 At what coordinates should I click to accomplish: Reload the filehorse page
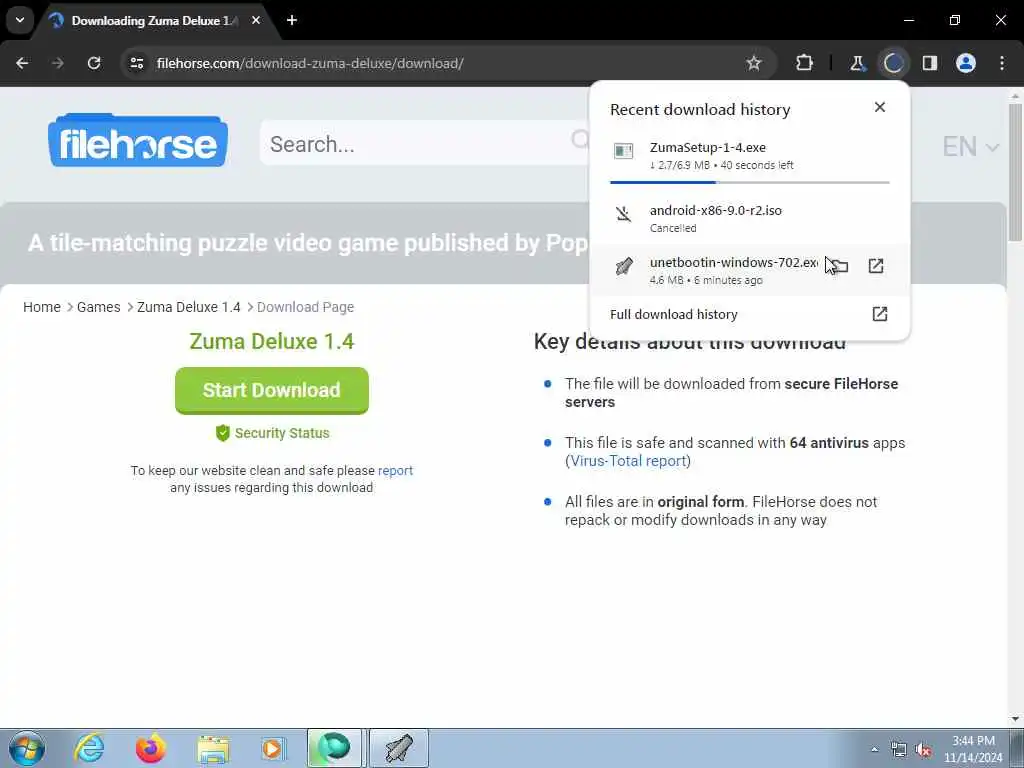94,63
